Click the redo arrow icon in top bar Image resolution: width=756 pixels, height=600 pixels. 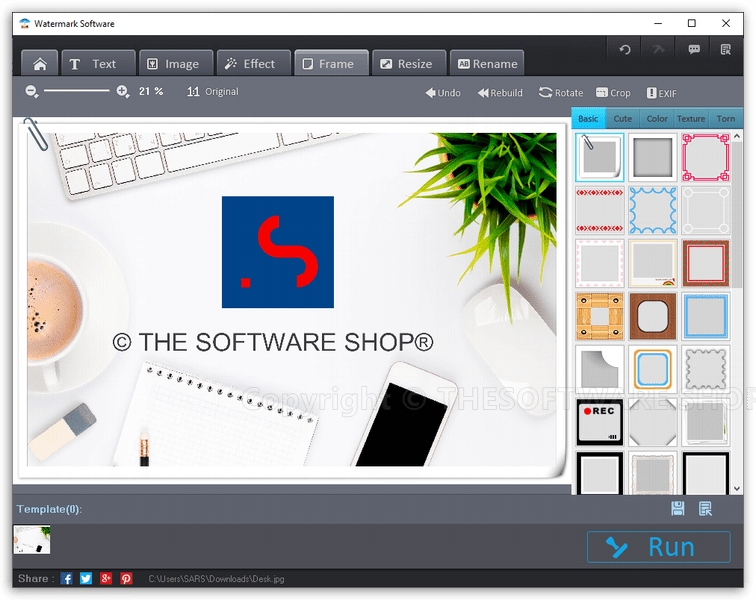click(x=658, y=49)
